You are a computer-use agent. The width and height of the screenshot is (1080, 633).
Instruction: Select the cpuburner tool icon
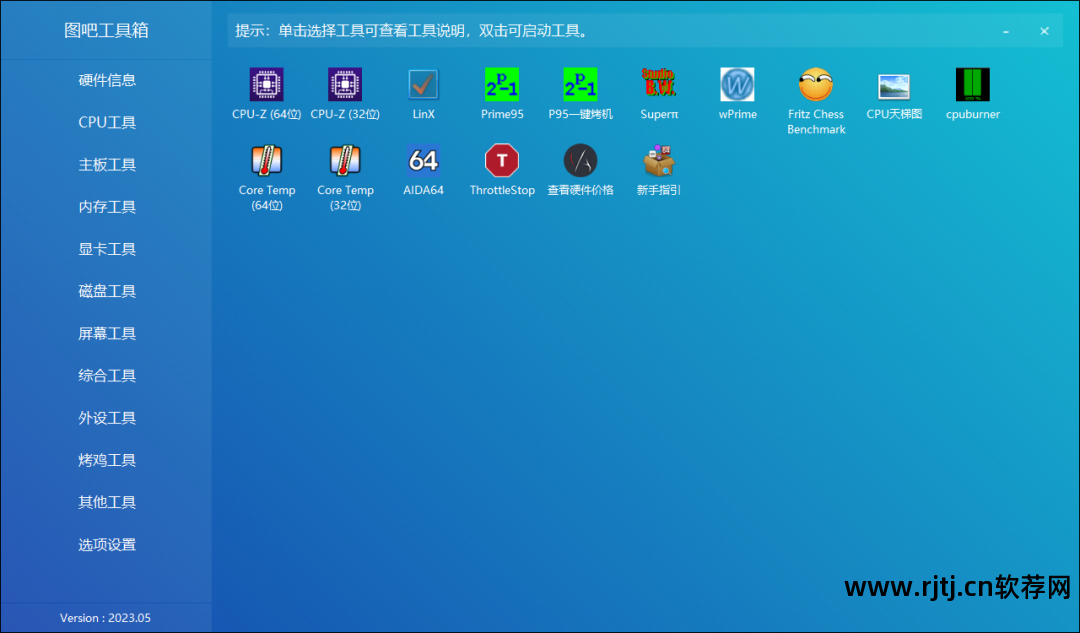[x=972, y=85]
